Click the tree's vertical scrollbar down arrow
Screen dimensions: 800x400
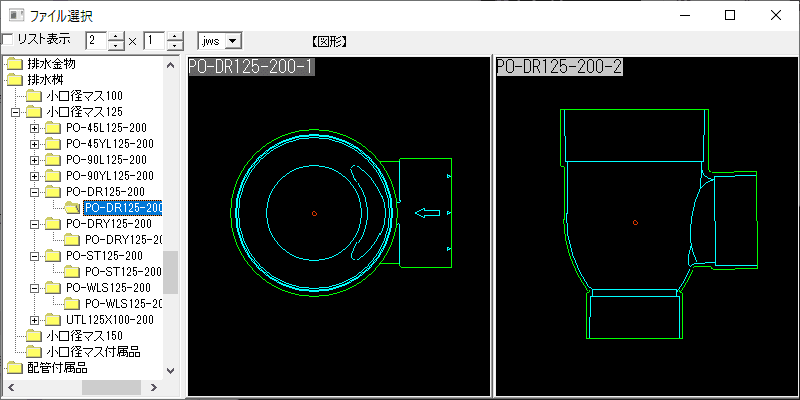coord(170,369)
